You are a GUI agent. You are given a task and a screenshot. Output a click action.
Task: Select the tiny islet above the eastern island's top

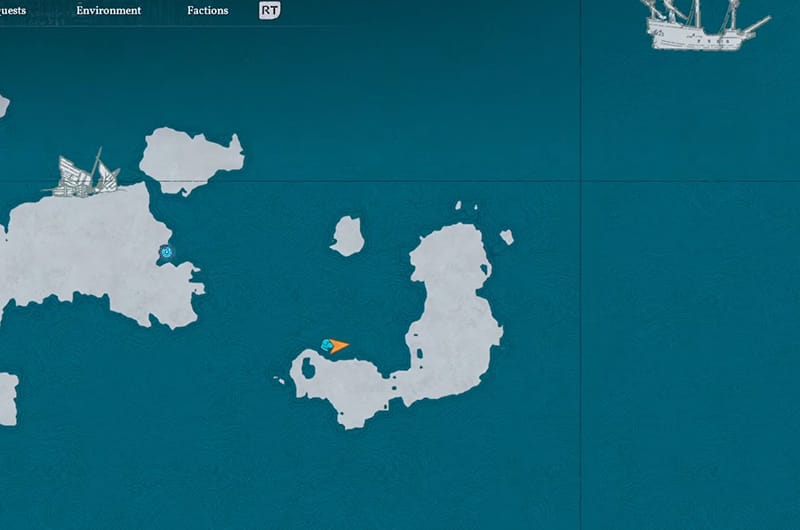point(458,206)
